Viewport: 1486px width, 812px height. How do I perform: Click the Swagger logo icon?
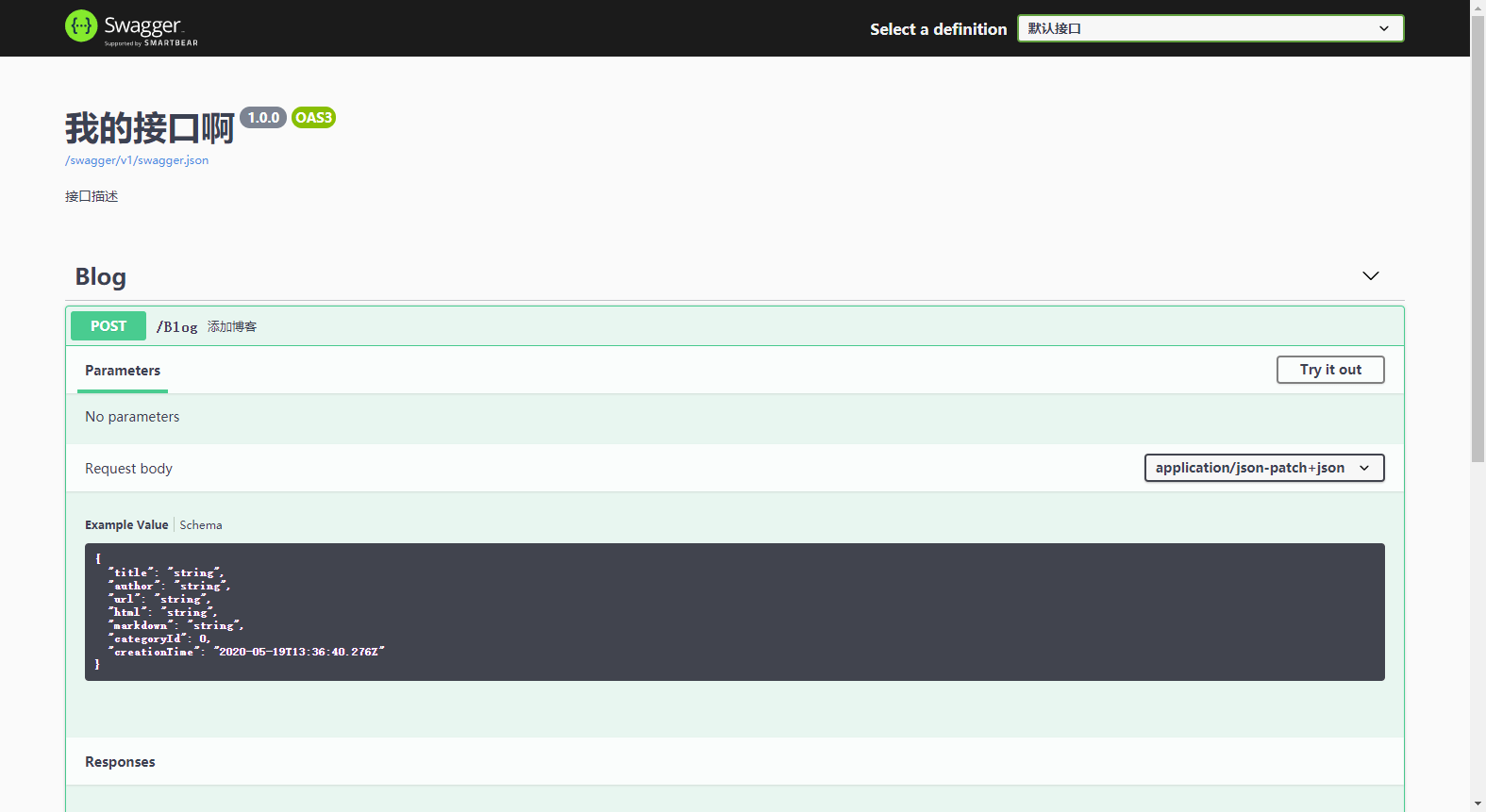point(81,26)
